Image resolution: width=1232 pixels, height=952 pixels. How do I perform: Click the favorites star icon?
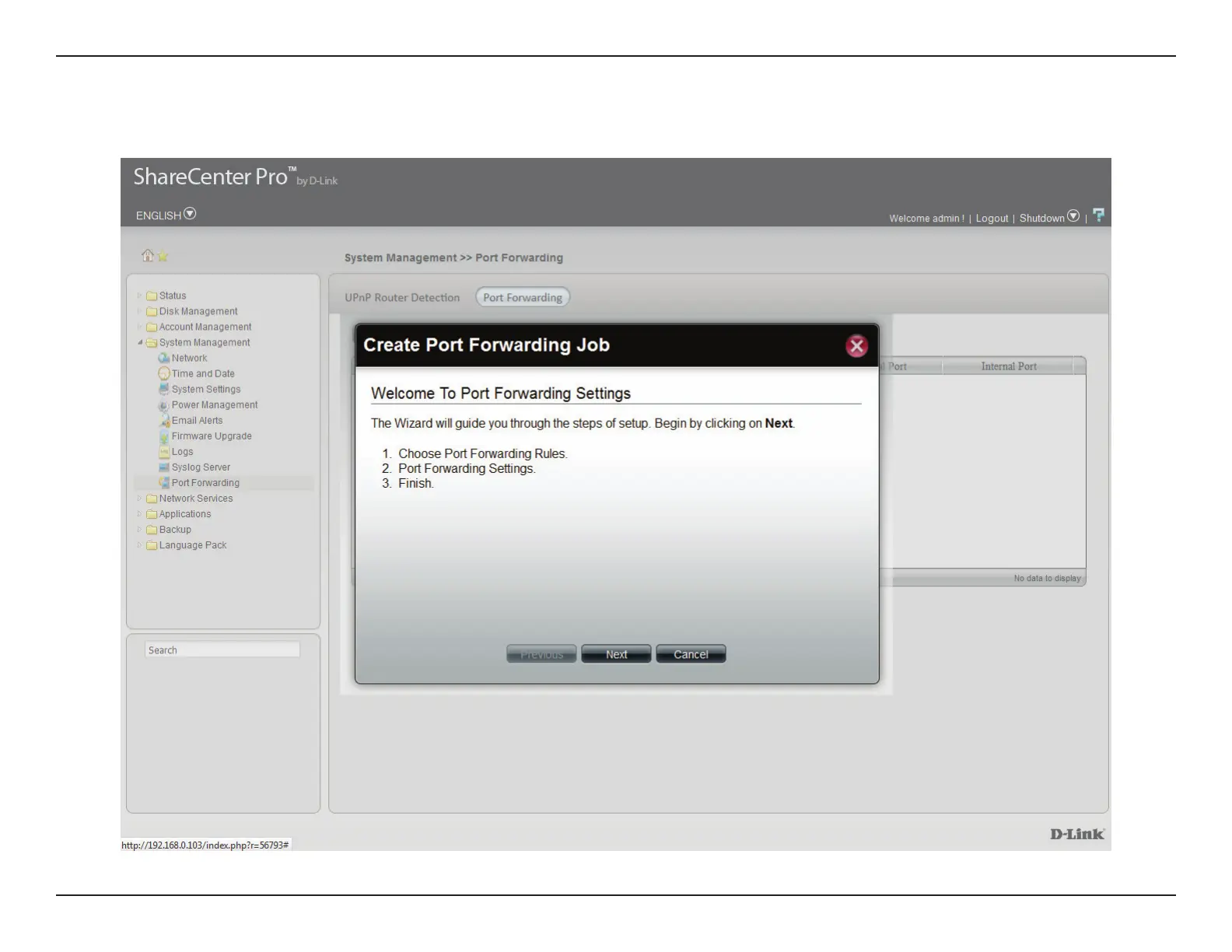click(163, 256)
